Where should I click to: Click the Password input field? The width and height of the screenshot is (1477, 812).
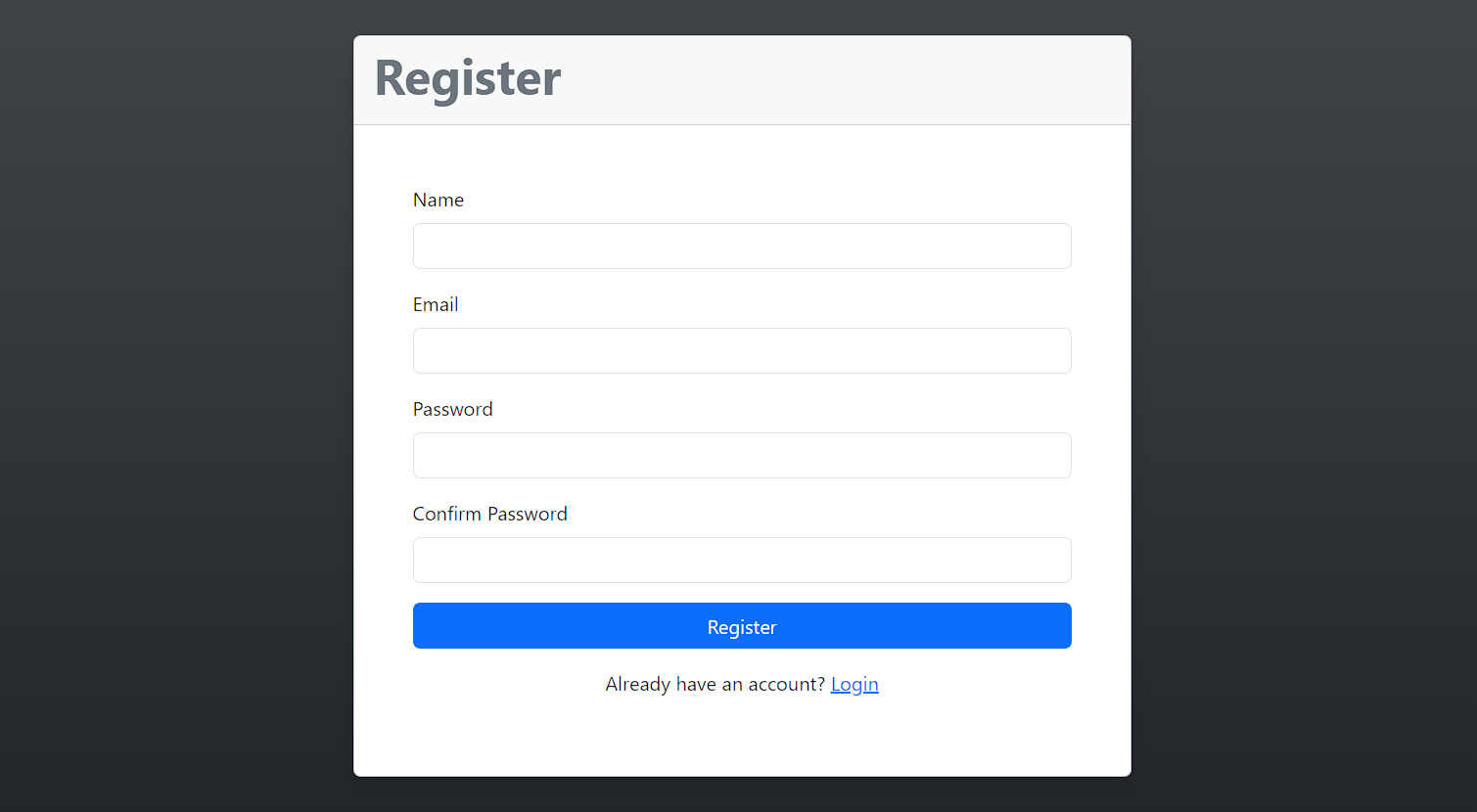[741, 455]
